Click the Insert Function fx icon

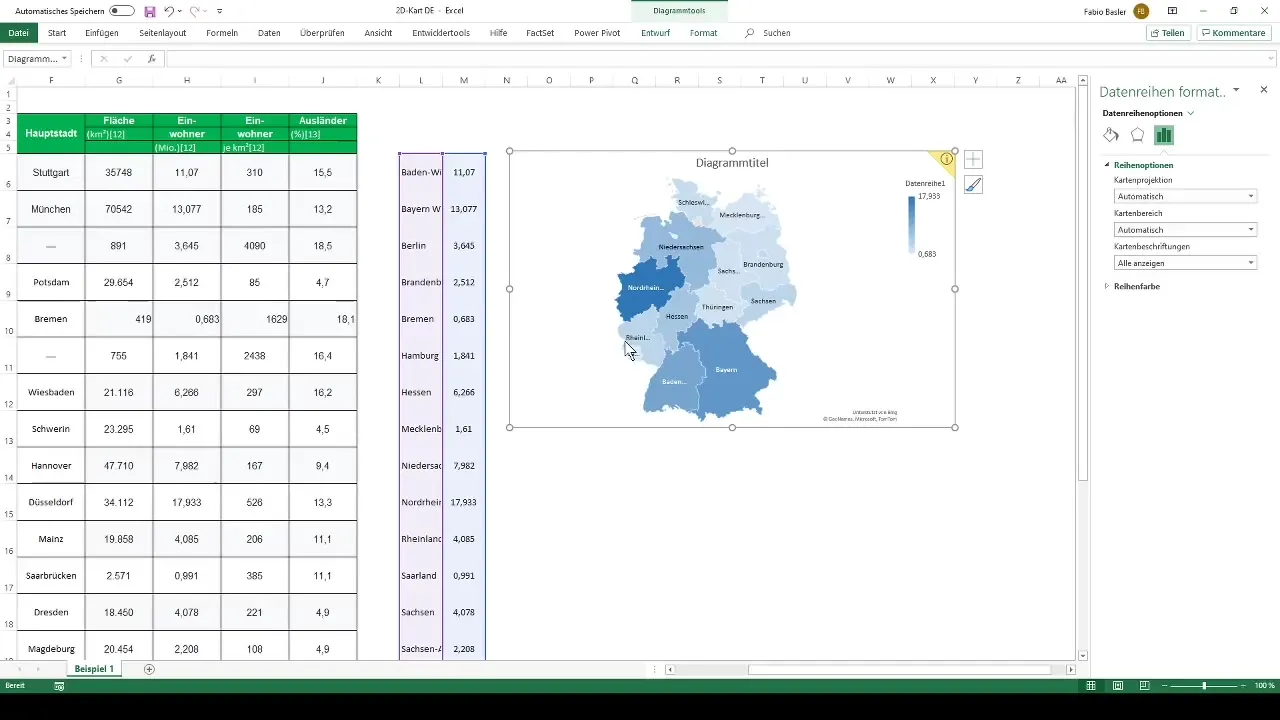coord(151,59)
